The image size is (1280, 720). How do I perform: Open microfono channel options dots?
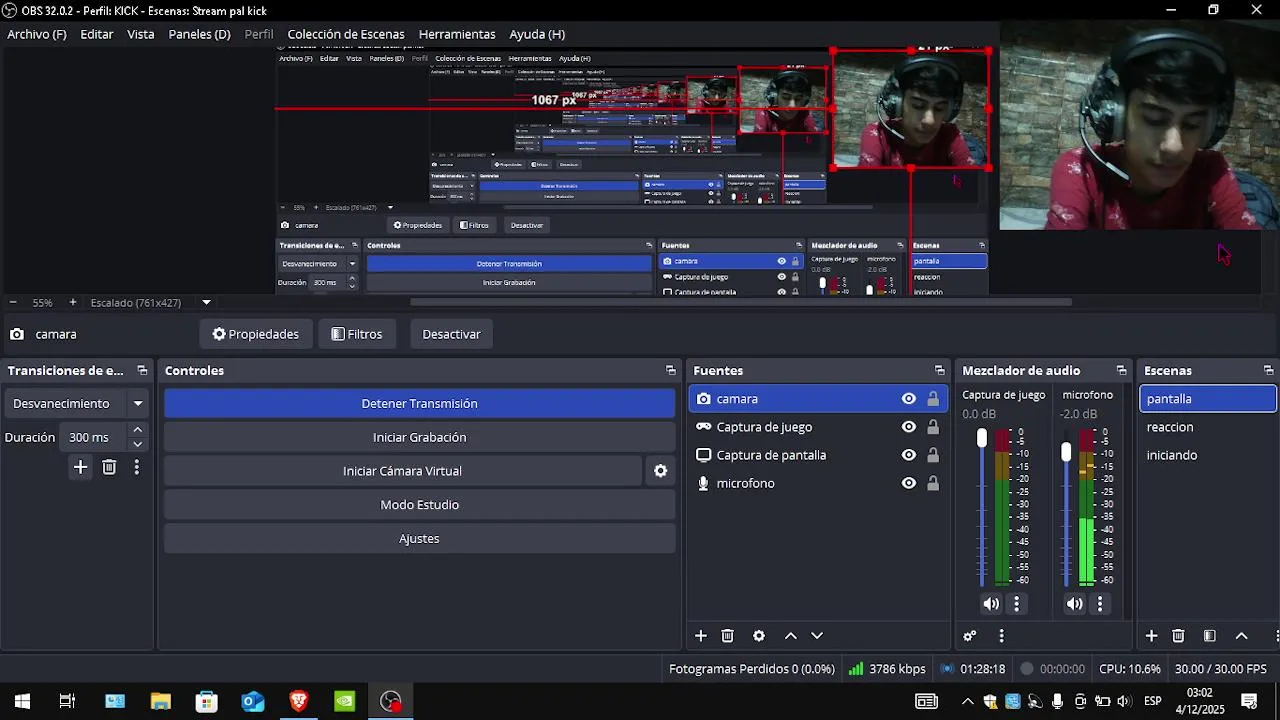coord(1100,604)
